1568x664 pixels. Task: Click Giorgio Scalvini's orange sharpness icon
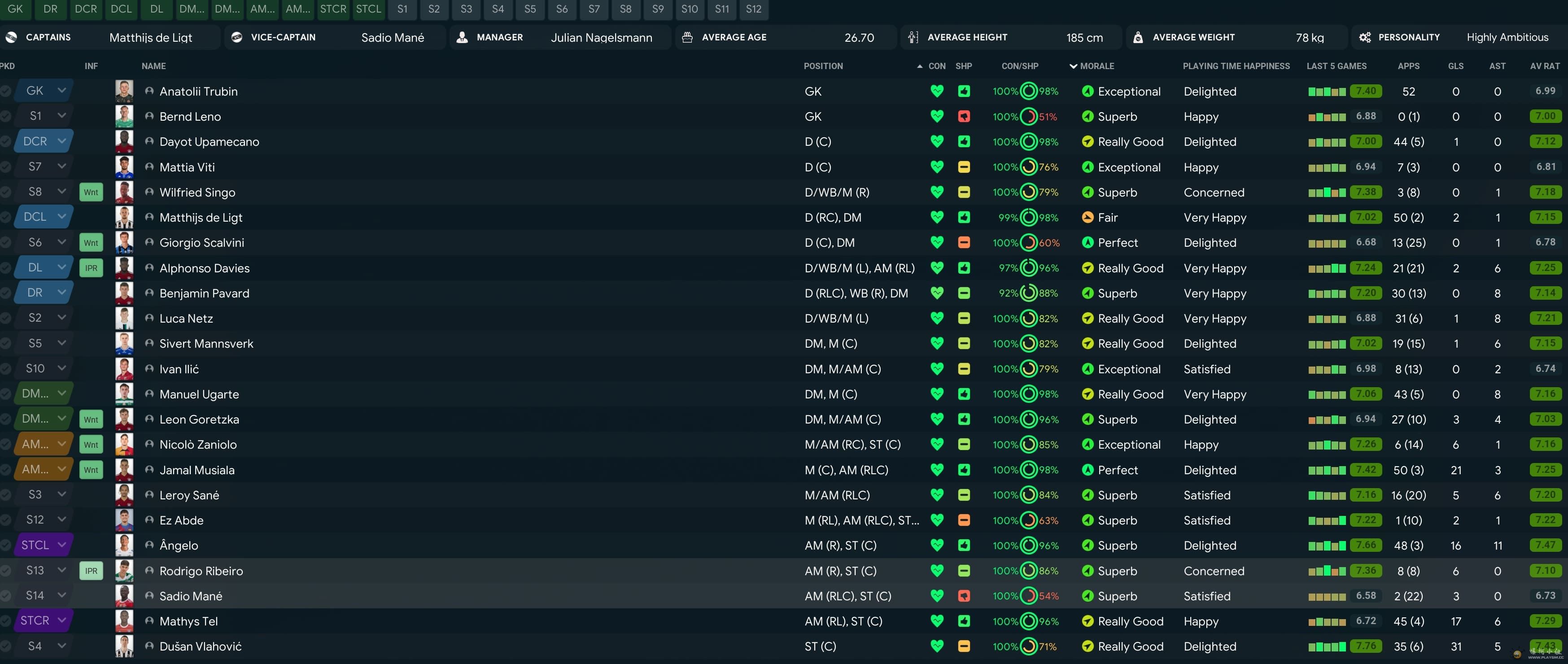point(964,243)
